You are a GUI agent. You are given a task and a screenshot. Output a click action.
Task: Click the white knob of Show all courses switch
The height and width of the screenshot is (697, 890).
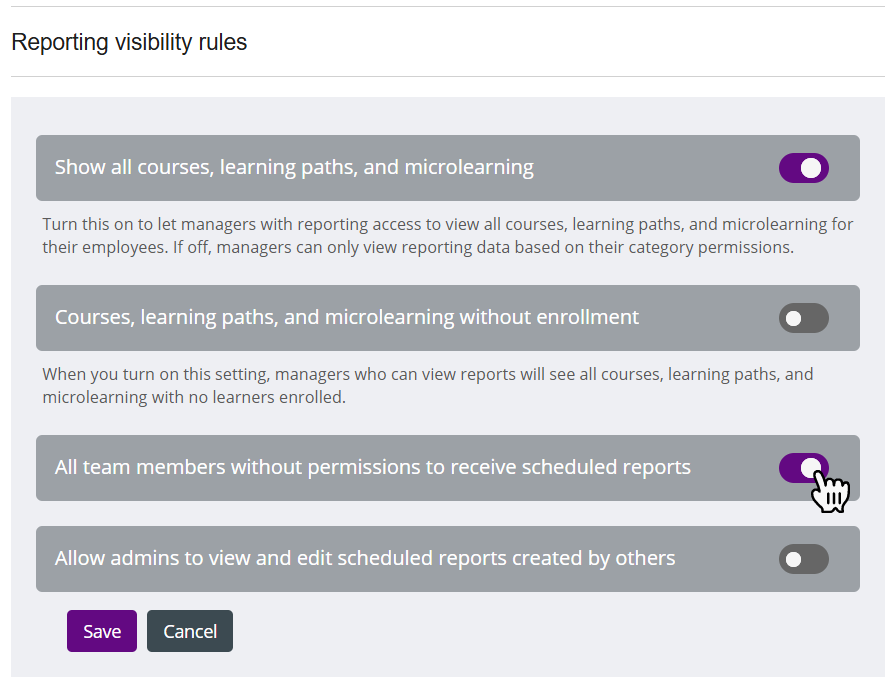pyautogui.click(x=811, y=168)
